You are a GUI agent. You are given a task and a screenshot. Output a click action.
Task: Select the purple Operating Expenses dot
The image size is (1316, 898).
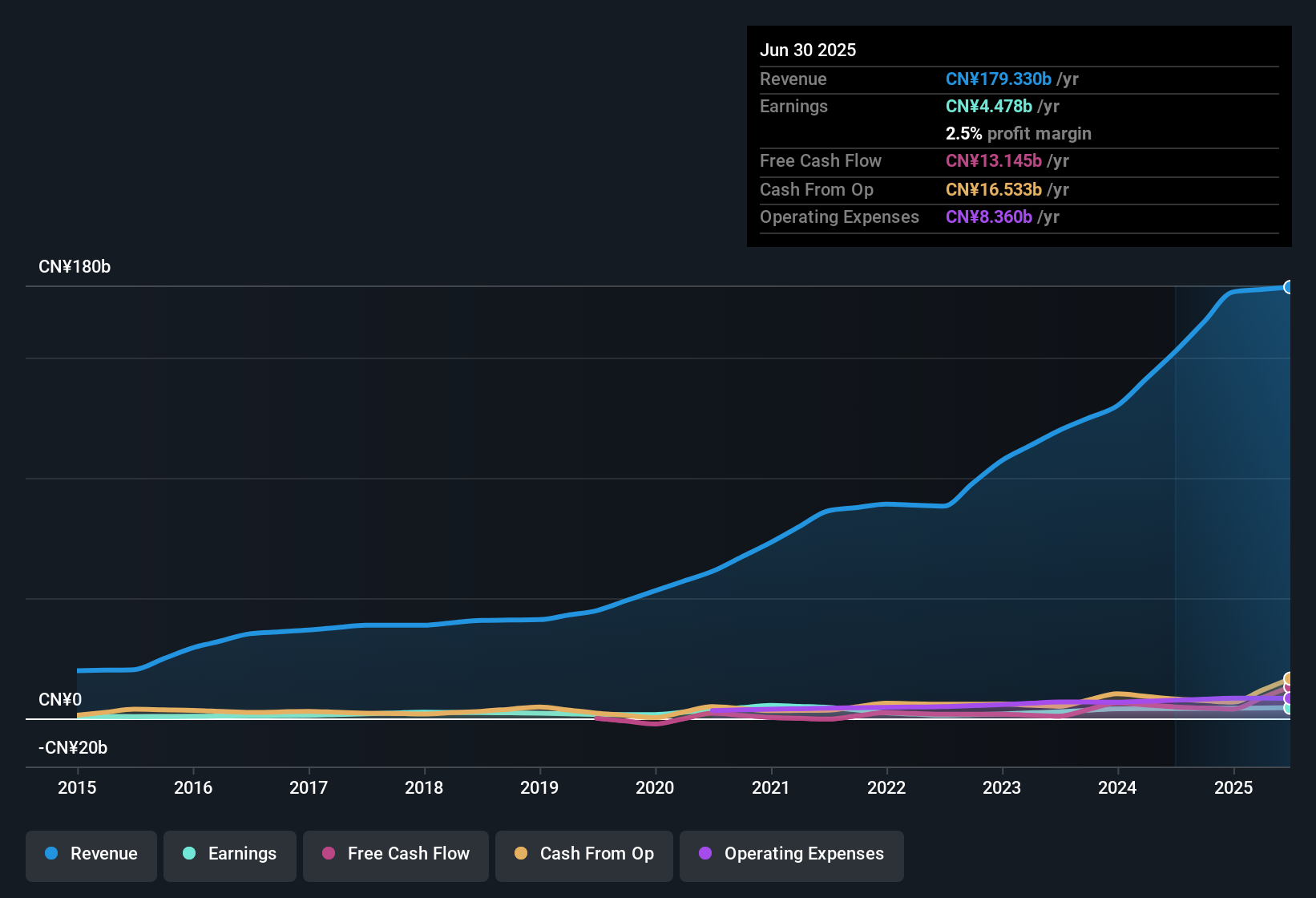[x=704, y=854]
